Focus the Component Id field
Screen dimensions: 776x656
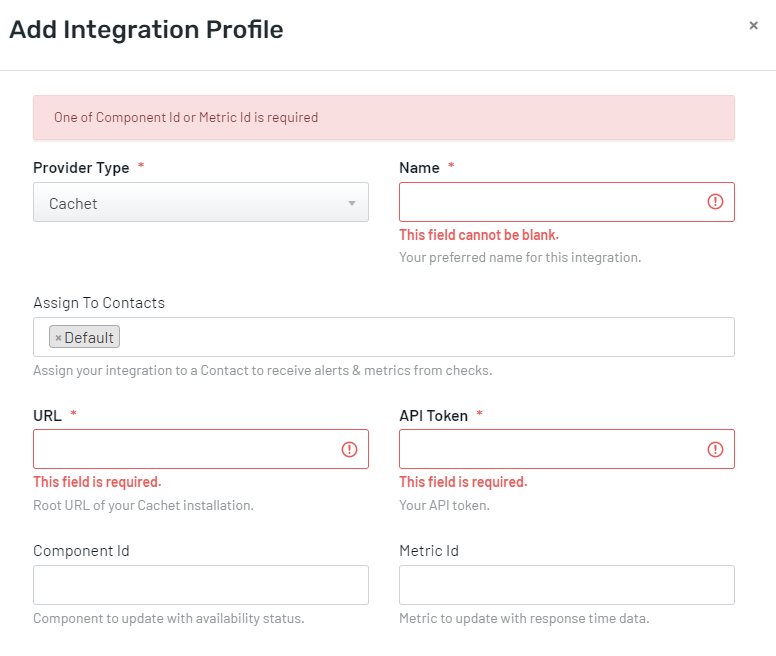[200, 585]
